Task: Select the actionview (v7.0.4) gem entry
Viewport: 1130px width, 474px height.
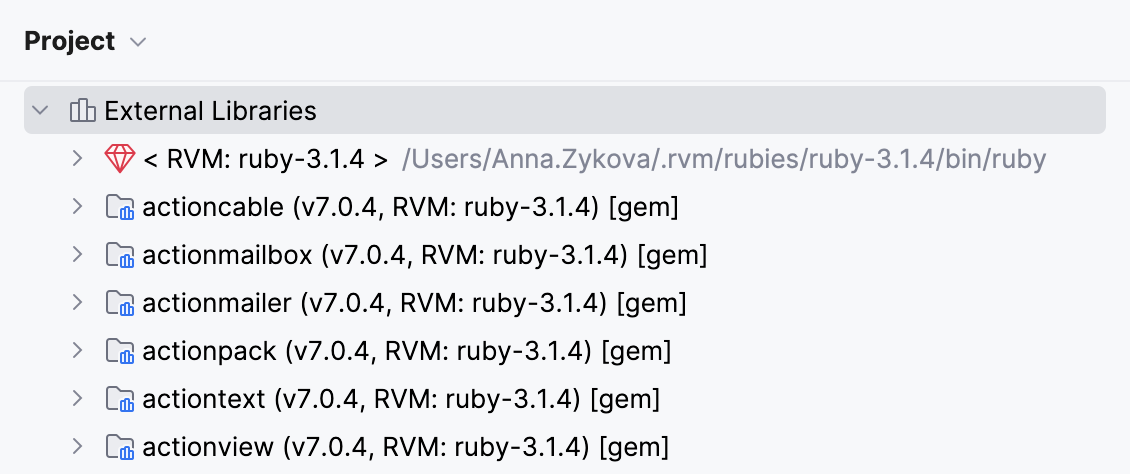Action: click(405, 446)
